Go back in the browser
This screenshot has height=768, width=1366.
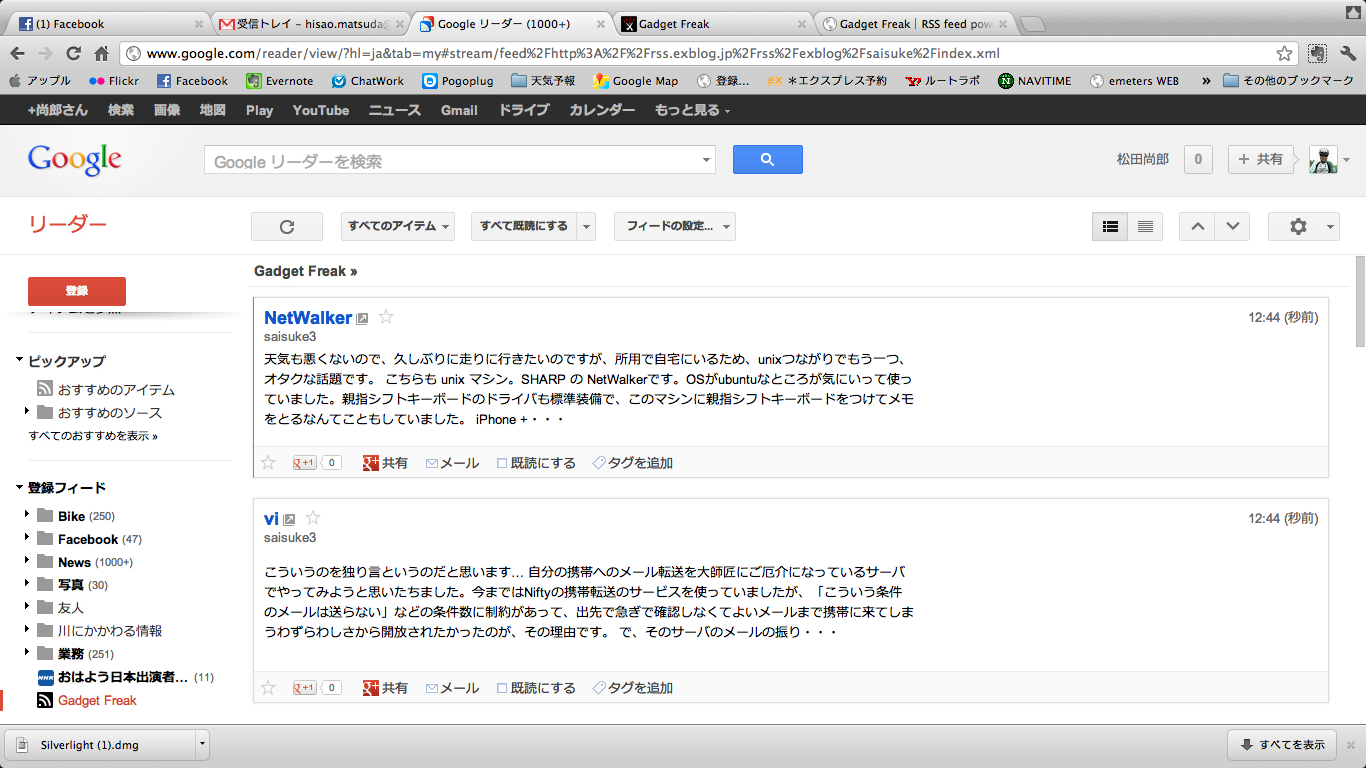tap(18, 54)
